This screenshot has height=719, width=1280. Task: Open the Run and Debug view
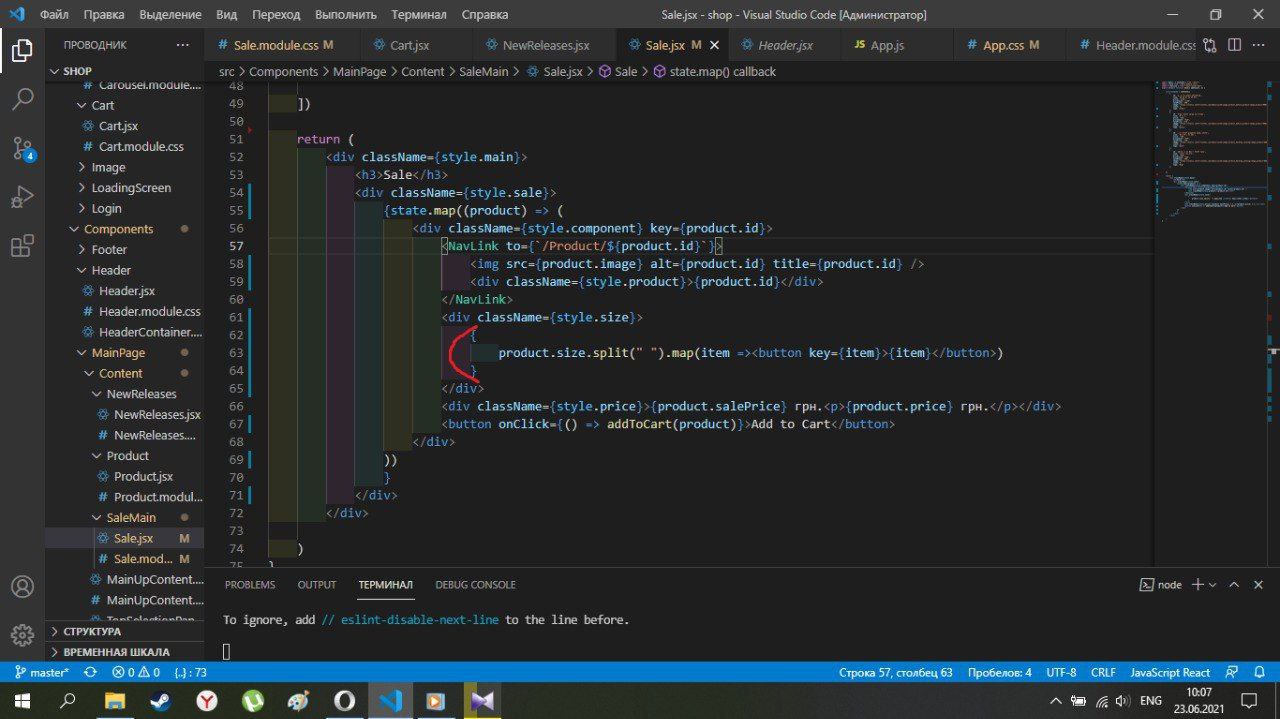point(22,197)
